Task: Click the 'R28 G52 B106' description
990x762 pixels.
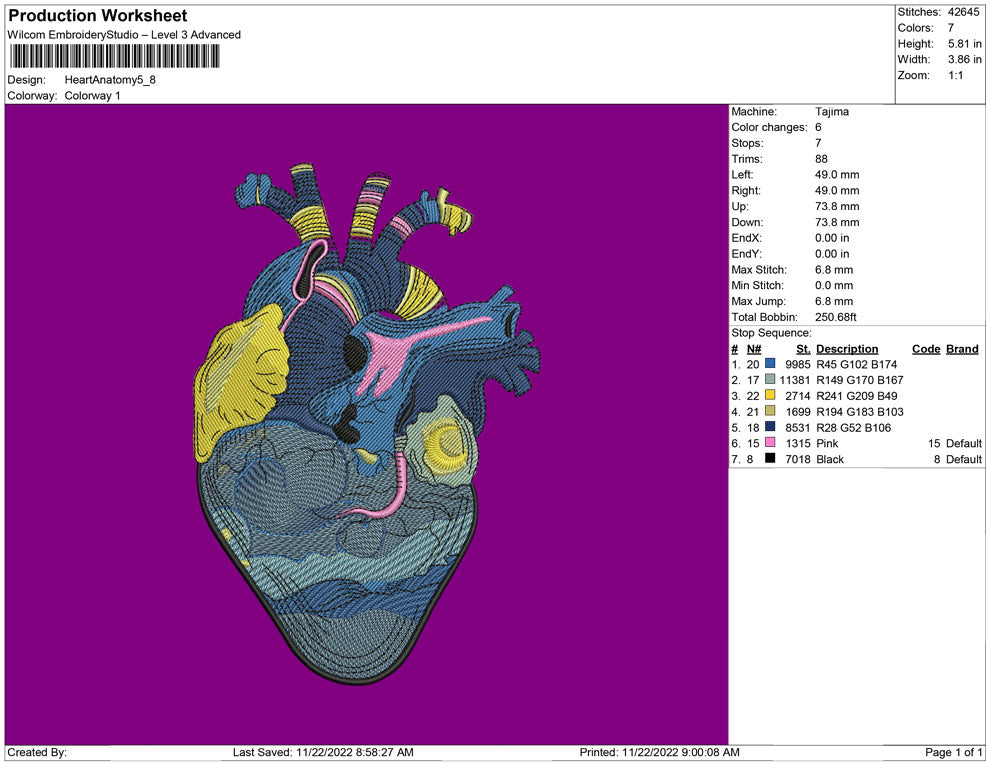Action: pos(854,427)
